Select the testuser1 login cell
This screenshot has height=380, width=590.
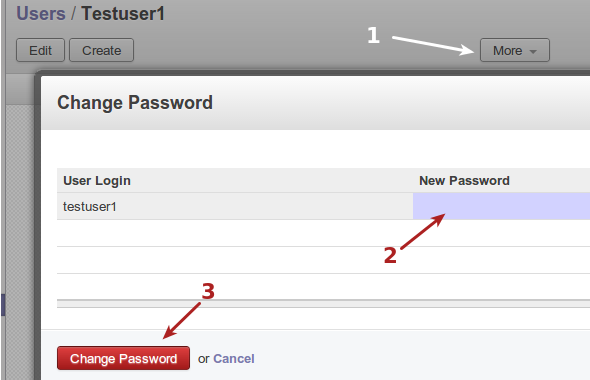point(235,206)
